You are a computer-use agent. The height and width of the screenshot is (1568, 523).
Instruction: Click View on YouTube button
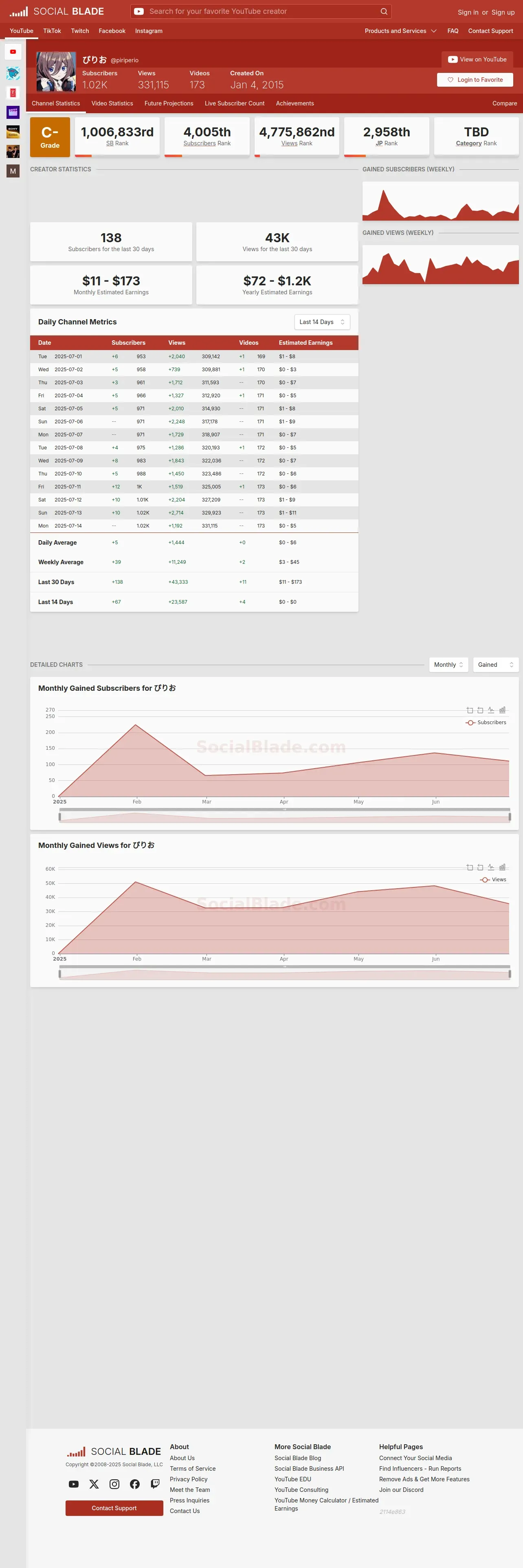click(x=477, y=59)
